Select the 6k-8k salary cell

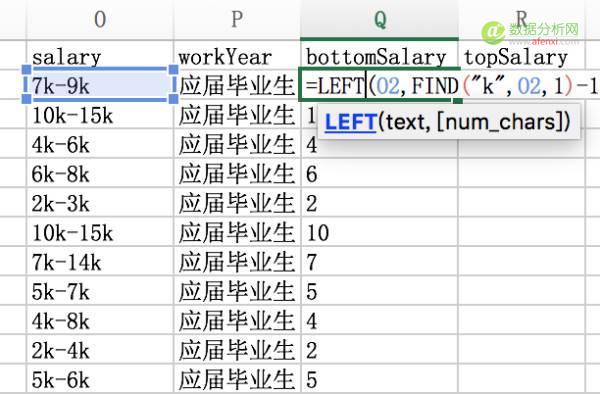coord(100,173)
